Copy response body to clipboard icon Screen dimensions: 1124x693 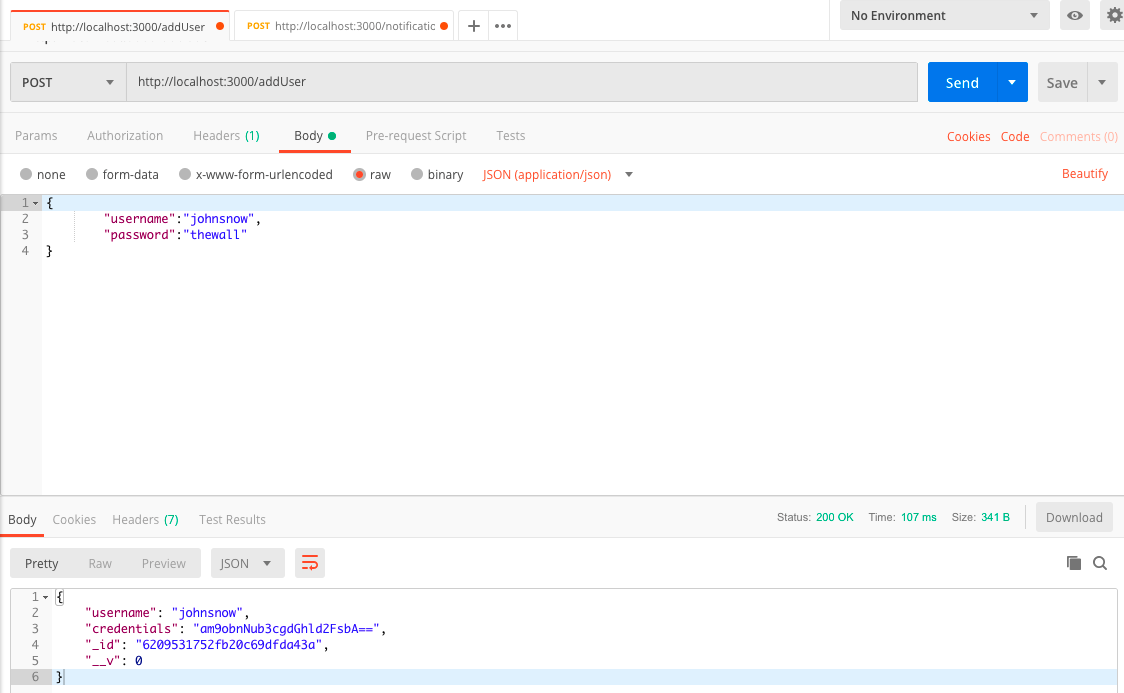(x=1073, y=563)
